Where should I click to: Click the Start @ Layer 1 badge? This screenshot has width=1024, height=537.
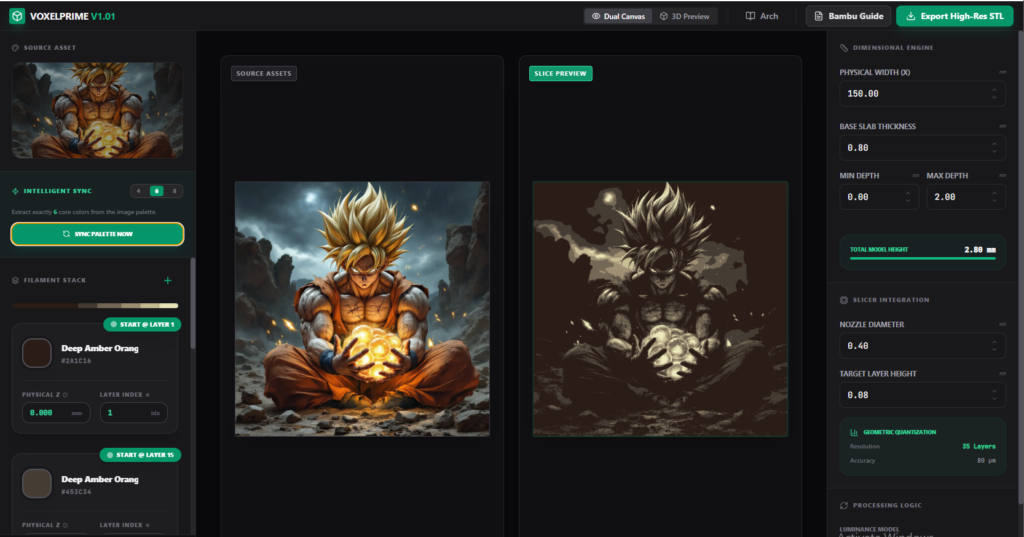click(142, 324)
